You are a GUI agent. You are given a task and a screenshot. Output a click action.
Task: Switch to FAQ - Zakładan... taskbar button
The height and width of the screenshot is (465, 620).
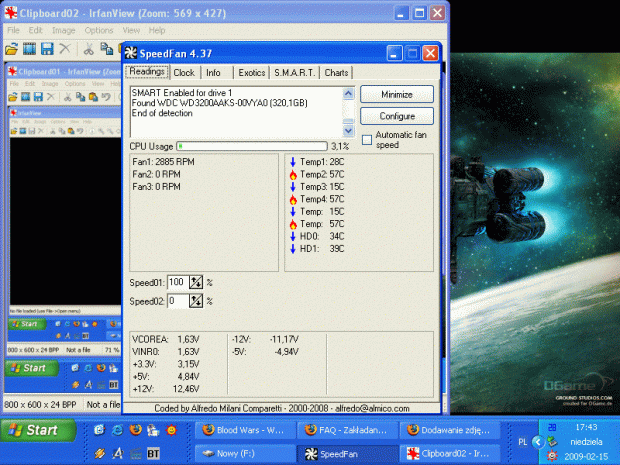click(x=347, y=430)
